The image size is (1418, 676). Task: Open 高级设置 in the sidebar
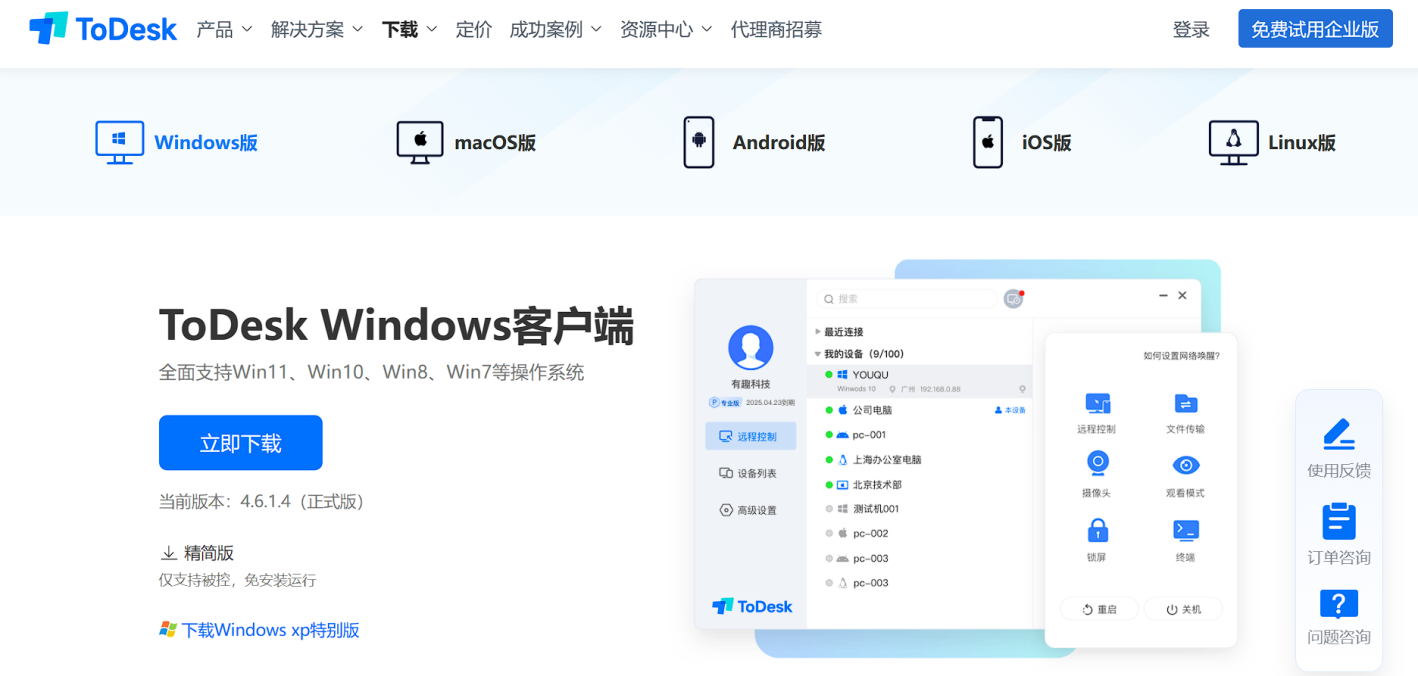tap(751, 509)
